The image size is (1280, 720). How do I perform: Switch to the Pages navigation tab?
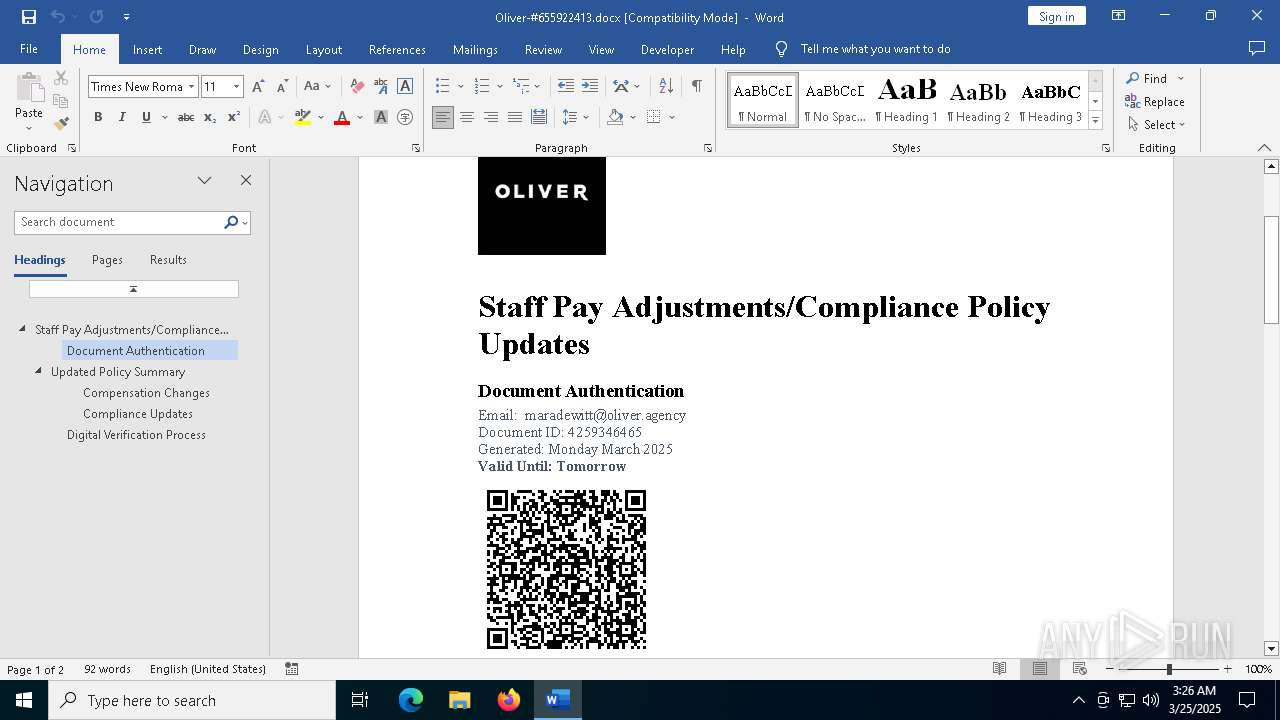[107, 260]
